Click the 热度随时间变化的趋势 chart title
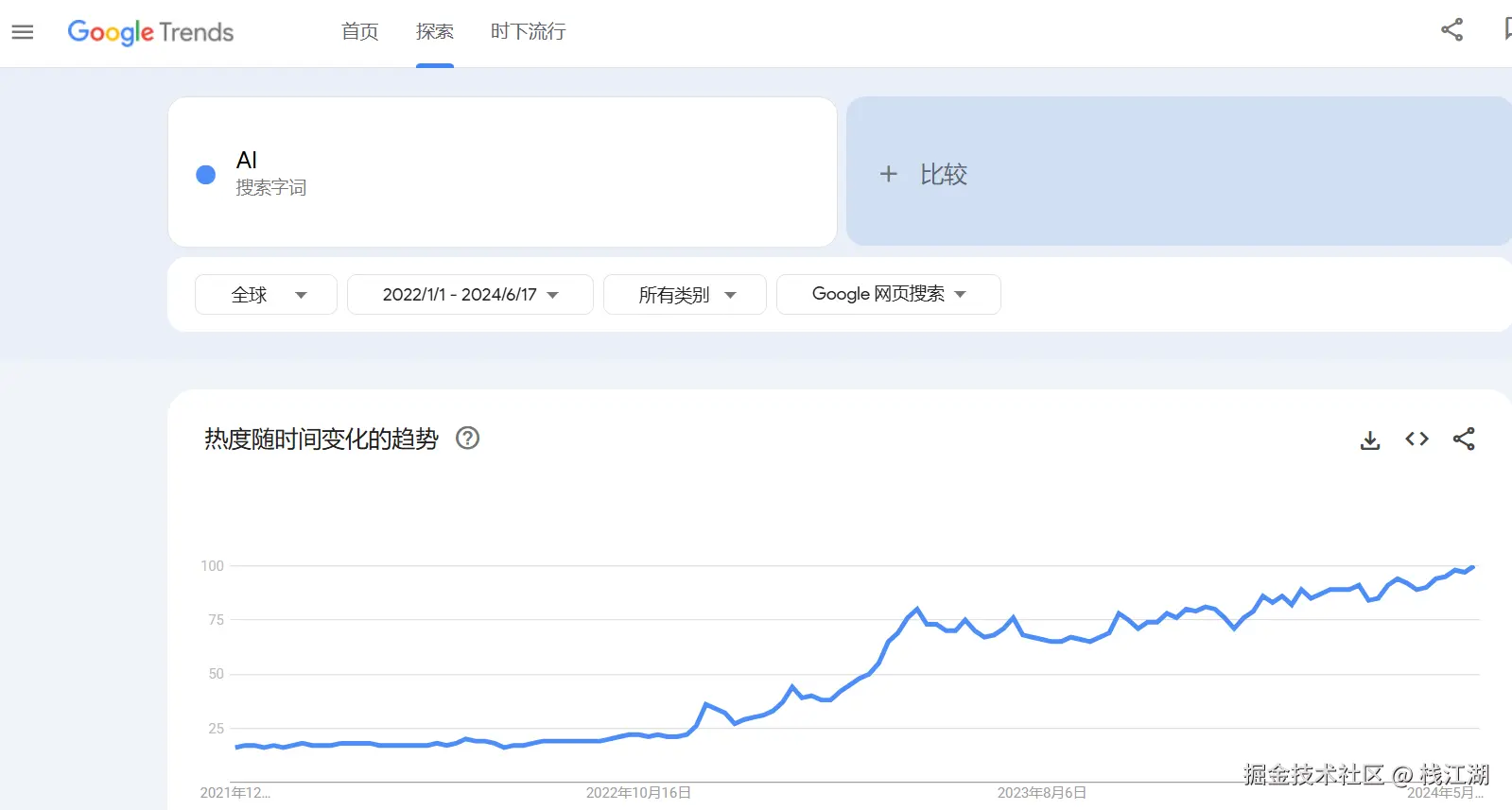This screenshot has height=810, width=1512. click(x=322, y=439)
